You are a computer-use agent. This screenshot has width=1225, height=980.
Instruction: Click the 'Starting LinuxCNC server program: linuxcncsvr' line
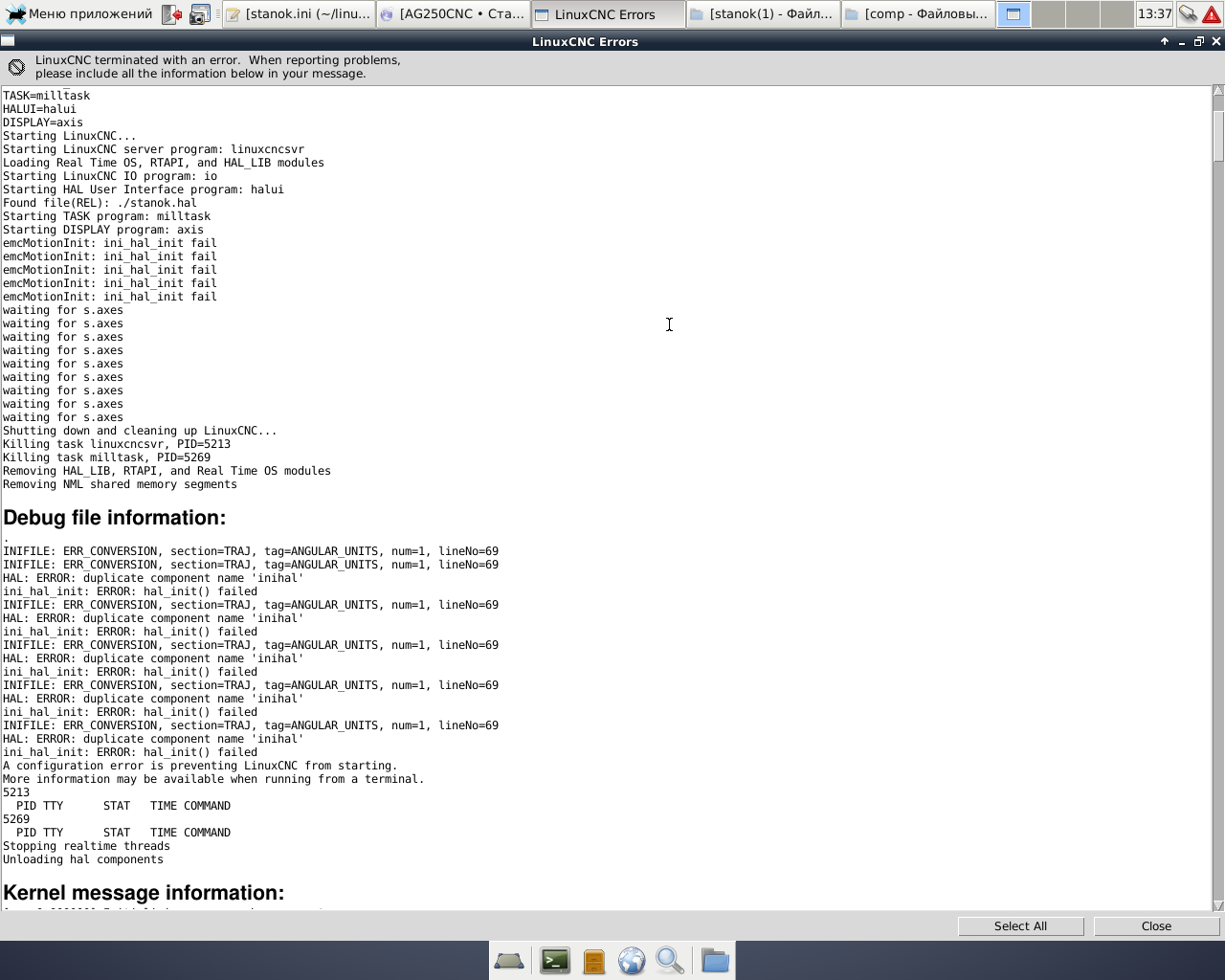click(x=154, y=149)
